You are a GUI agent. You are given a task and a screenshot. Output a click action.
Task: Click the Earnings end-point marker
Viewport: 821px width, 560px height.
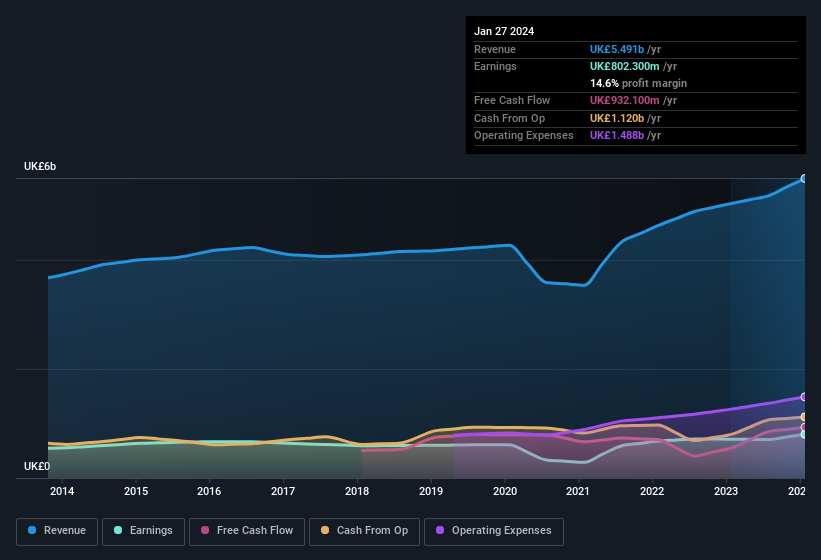click(x=803, y=435)
